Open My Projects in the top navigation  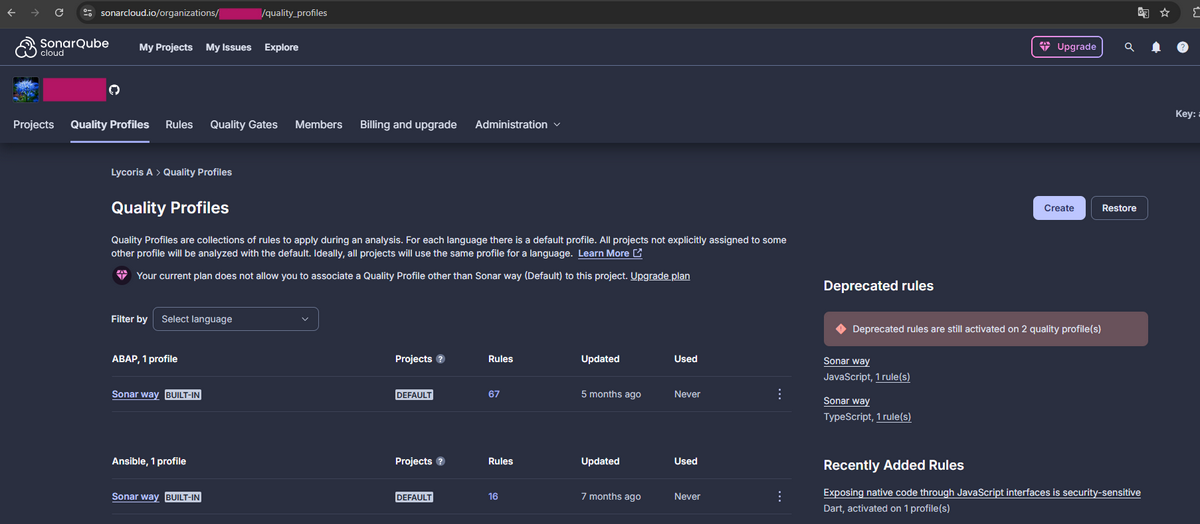click(x=166, y=47)
